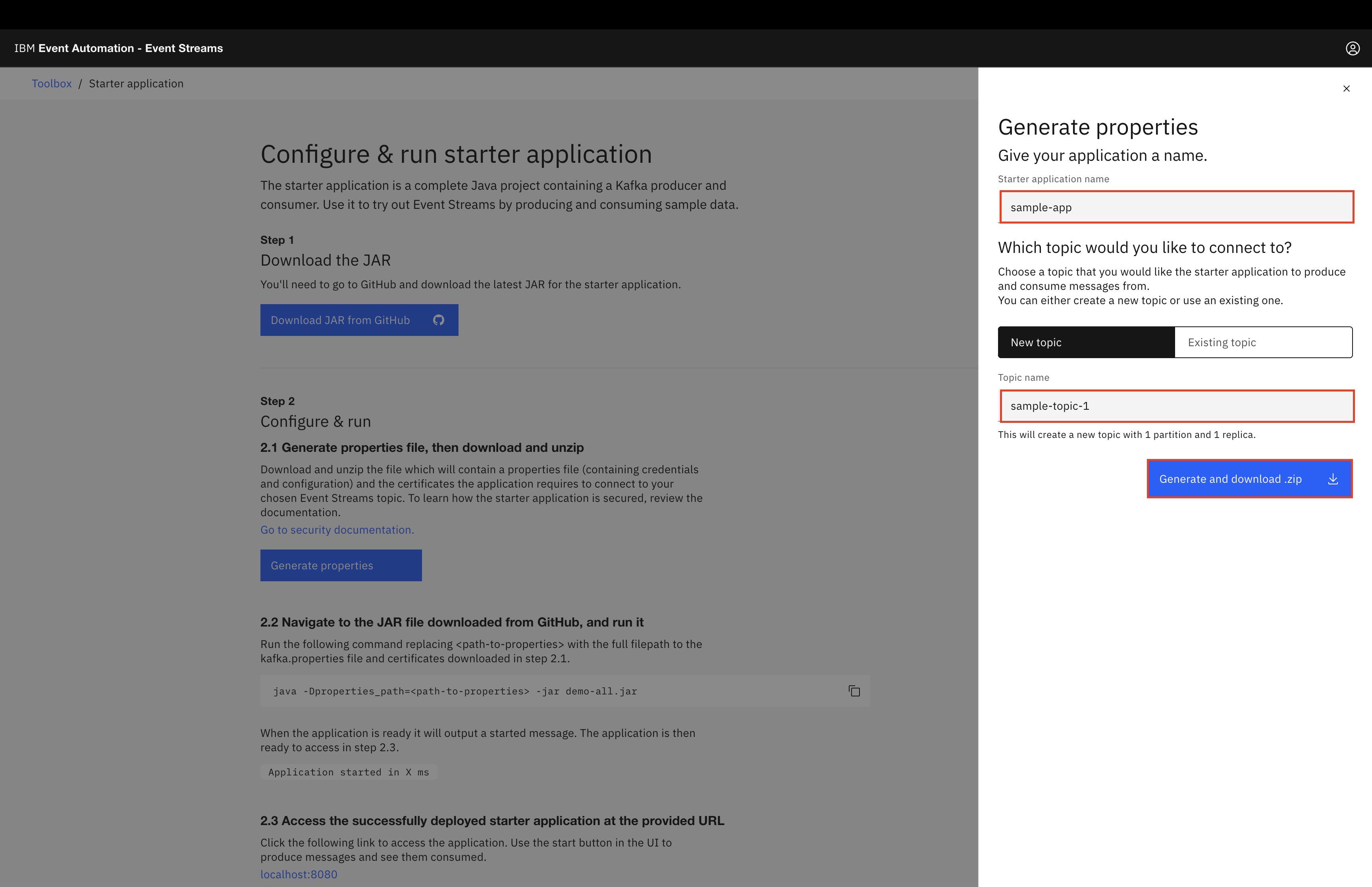The height and width of the screenshot is (887, 1372).
Task: Click into the Topic name field
Action: pyautogui.click(x=1176, y=406)
